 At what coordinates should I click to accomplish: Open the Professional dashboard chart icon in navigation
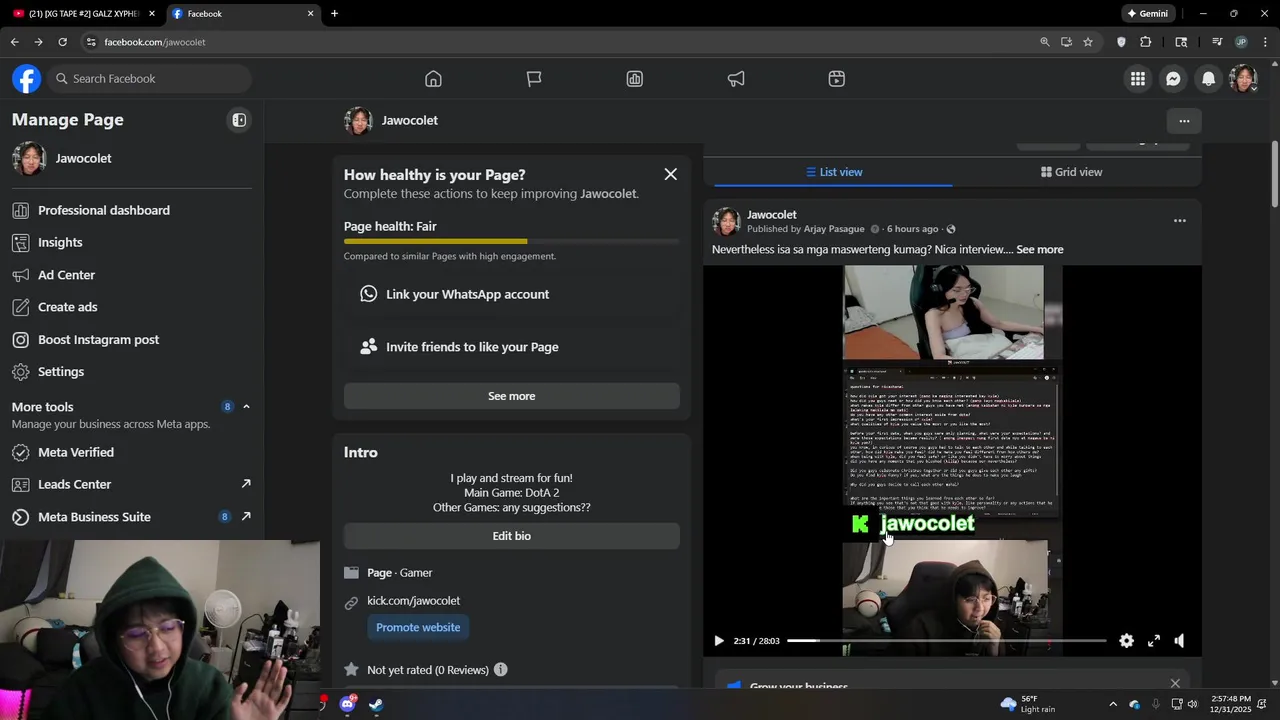635,79
